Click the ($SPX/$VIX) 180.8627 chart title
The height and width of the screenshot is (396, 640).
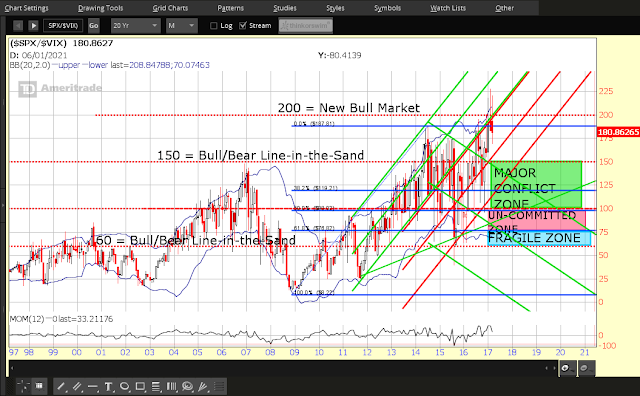click(x=61, y=43)
